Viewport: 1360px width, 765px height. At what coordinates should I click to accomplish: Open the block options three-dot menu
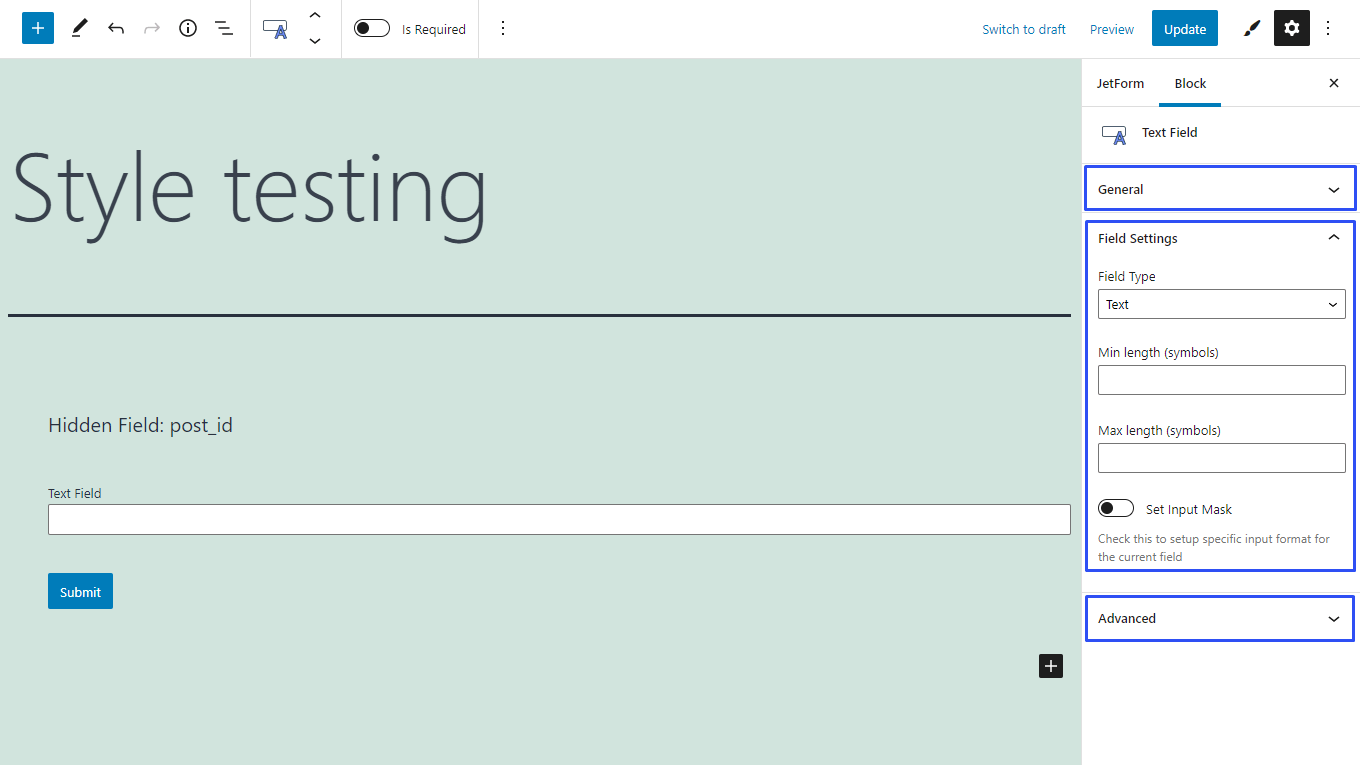pyautogui.click(x=503, y=28)
